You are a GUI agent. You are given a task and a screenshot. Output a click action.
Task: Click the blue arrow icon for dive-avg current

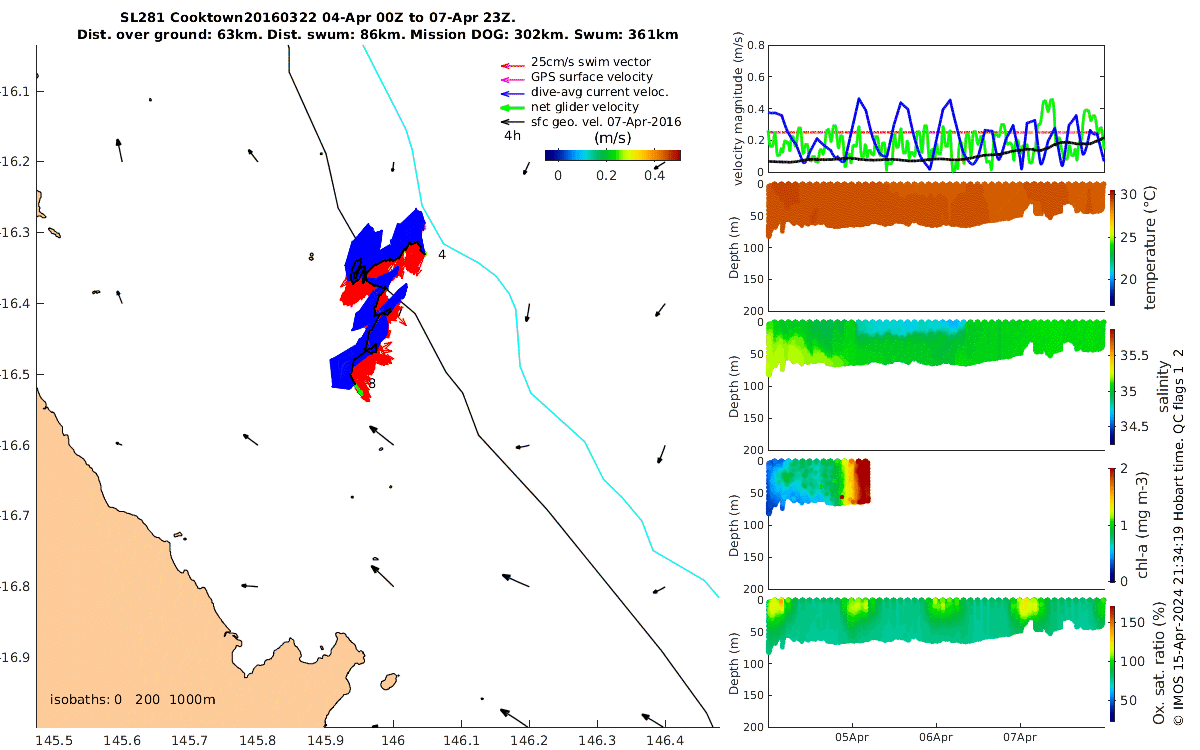512,93
